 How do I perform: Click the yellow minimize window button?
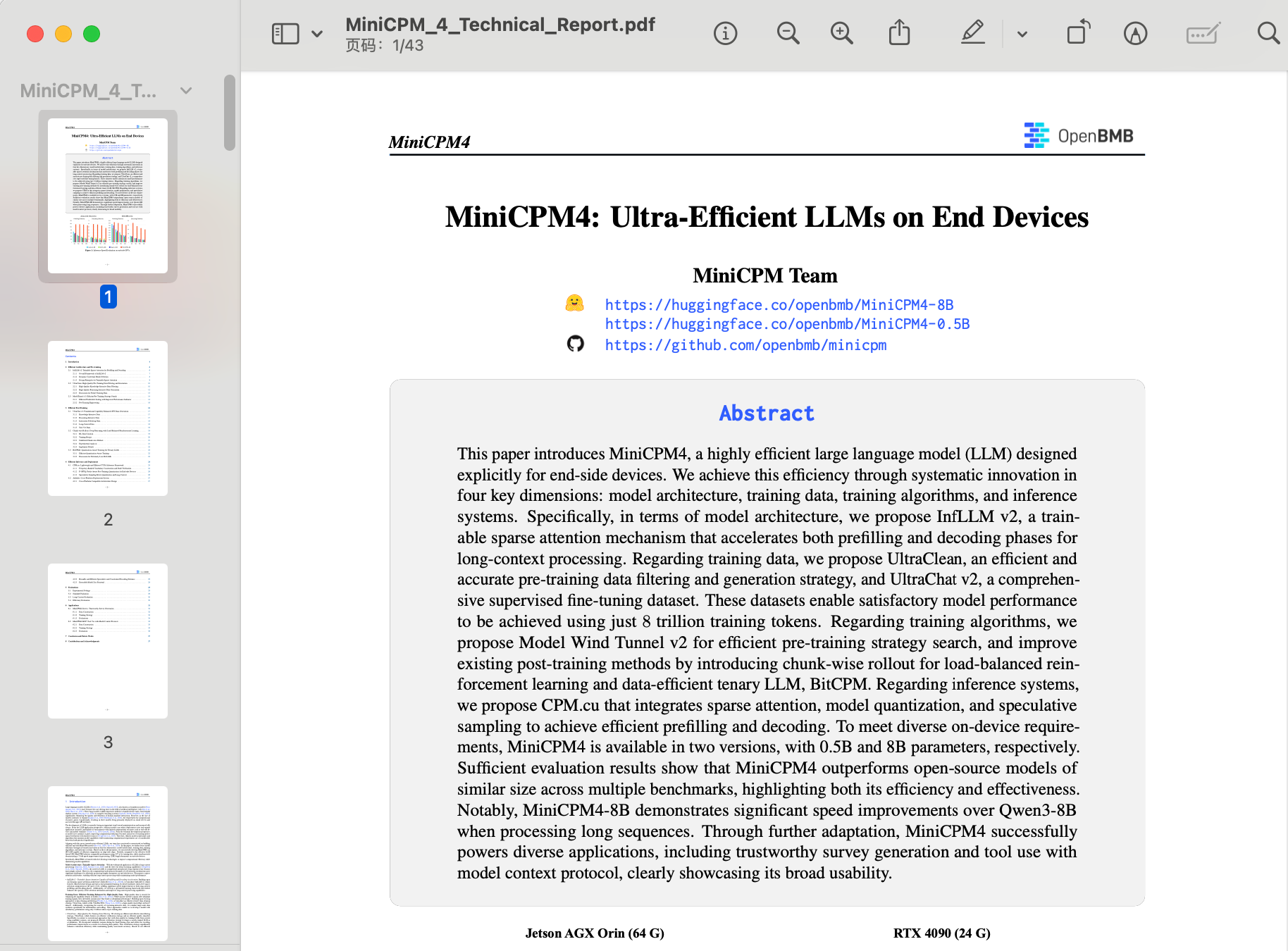coord(63,34)
